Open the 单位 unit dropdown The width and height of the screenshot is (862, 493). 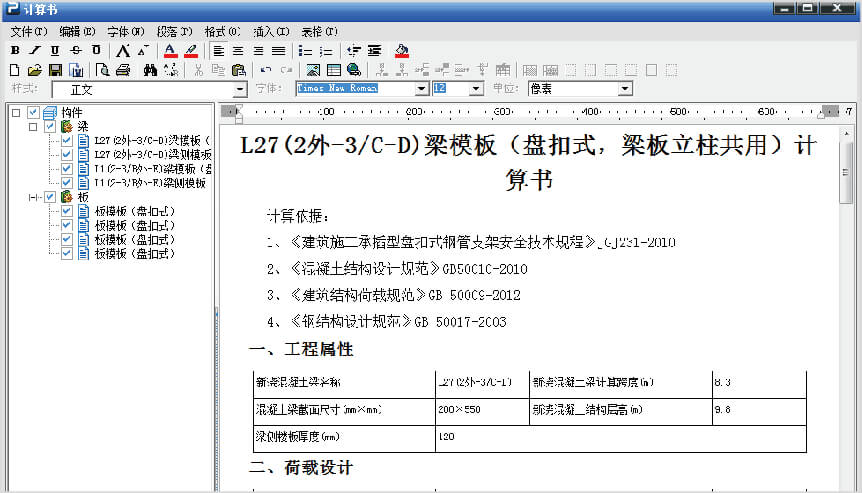(625, 89)
